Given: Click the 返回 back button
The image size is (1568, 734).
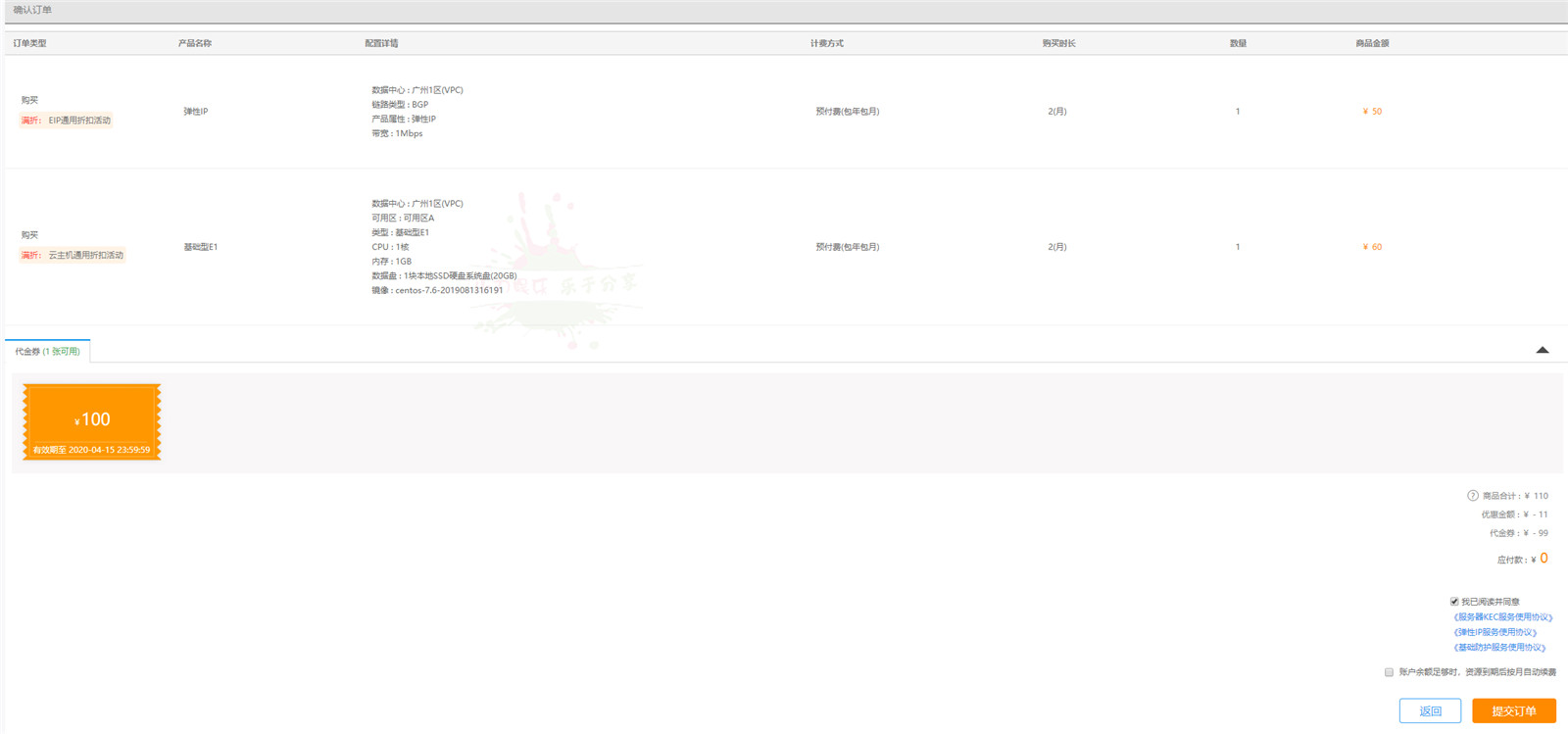Looking at the screenshot, I should pos(1430,711).
